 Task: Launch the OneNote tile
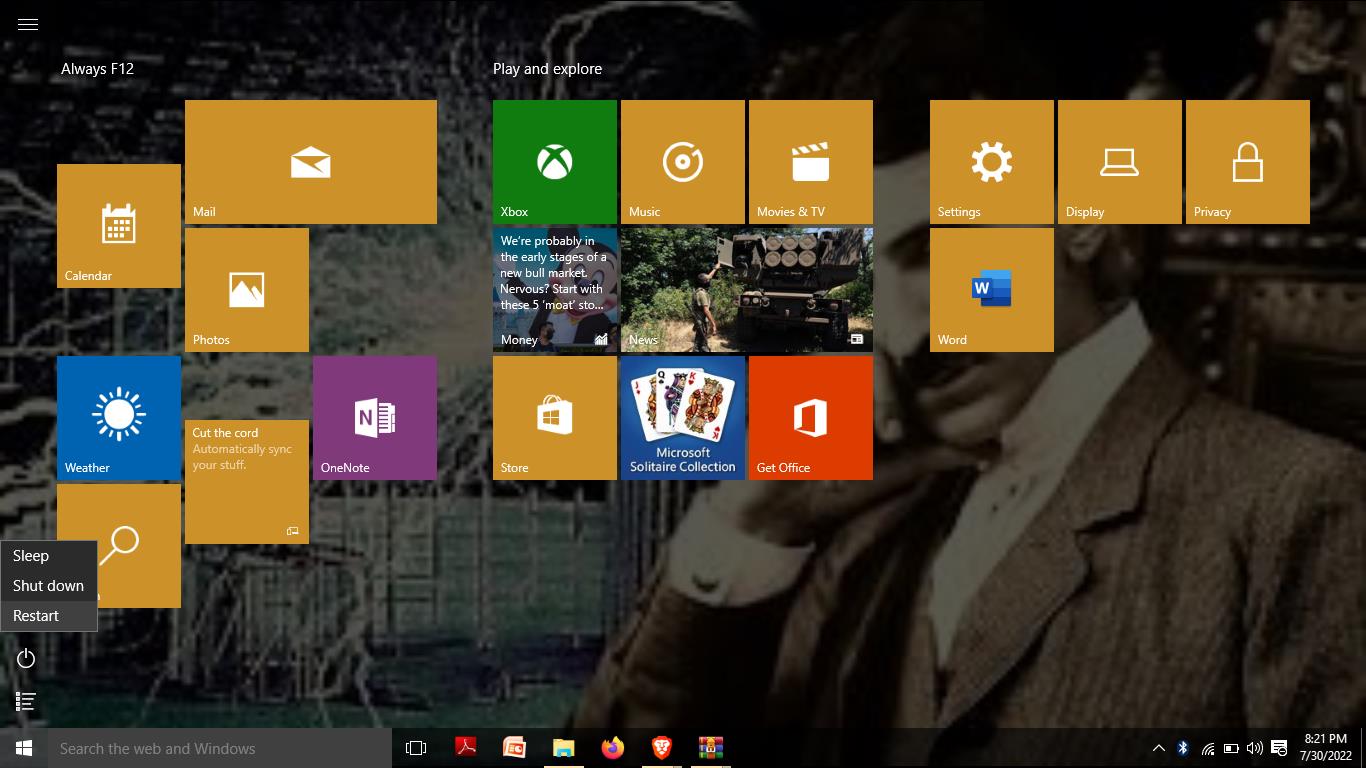[375, 418]
